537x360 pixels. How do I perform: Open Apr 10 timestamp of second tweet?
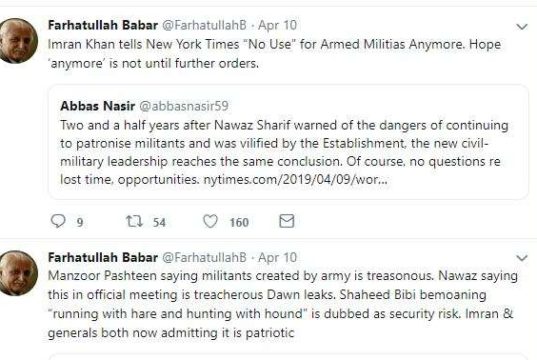(277, 258)
